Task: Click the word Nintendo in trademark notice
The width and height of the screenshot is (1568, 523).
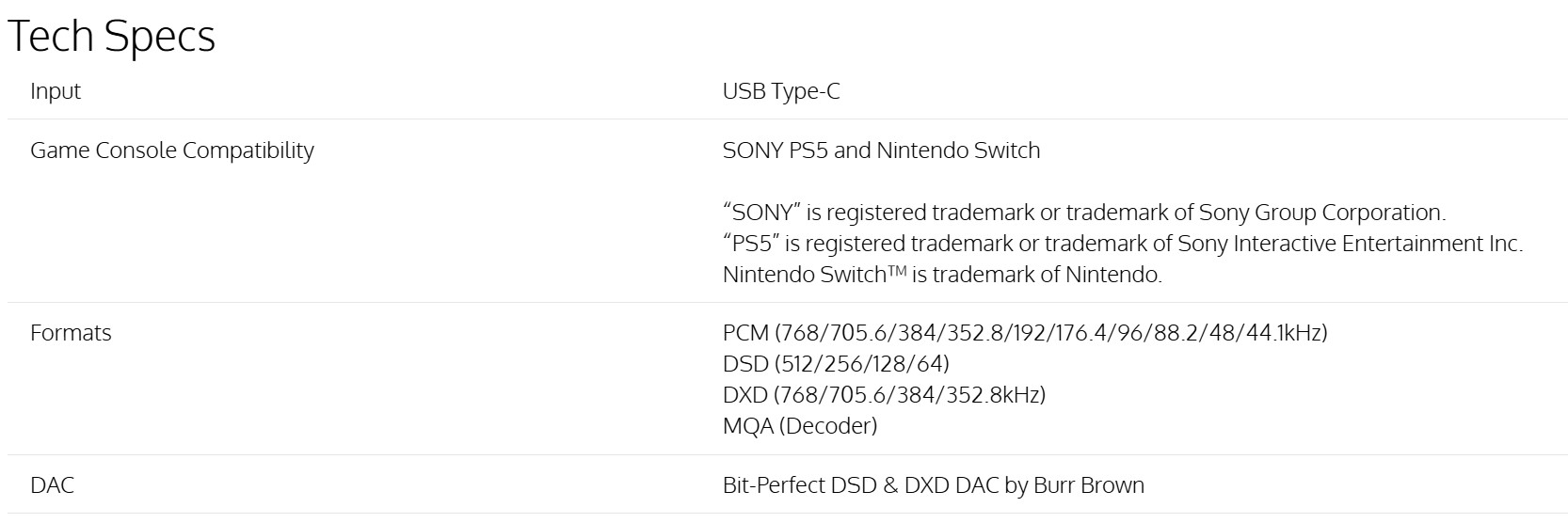Action: tap(1112, 275)
